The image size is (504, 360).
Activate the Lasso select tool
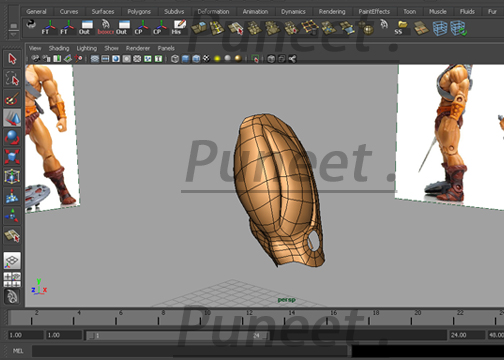(x=12, y=79)
